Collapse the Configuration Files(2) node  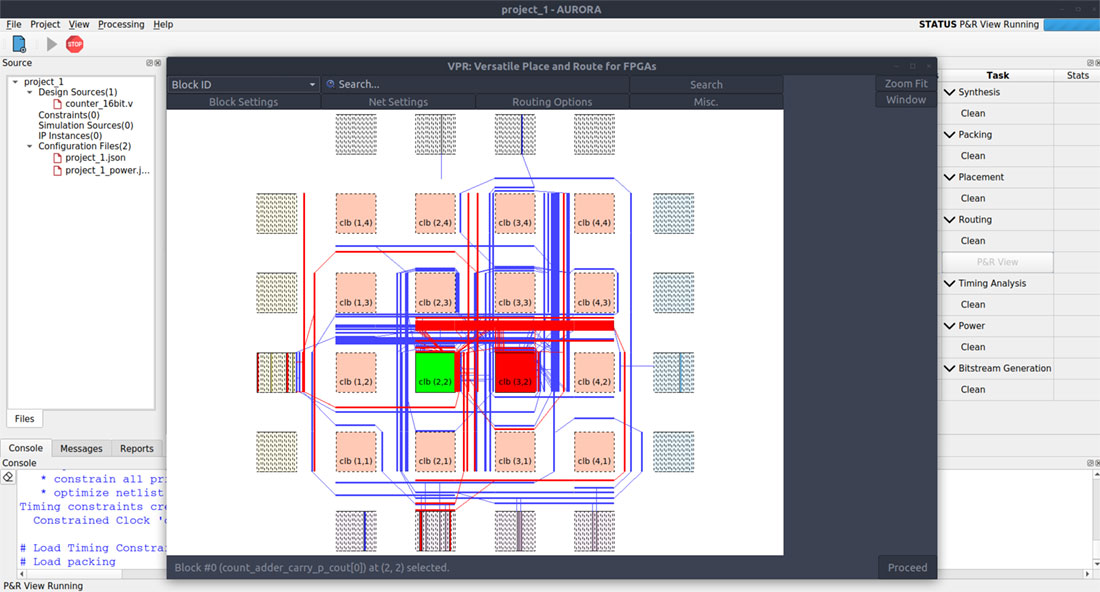[29, 147]
